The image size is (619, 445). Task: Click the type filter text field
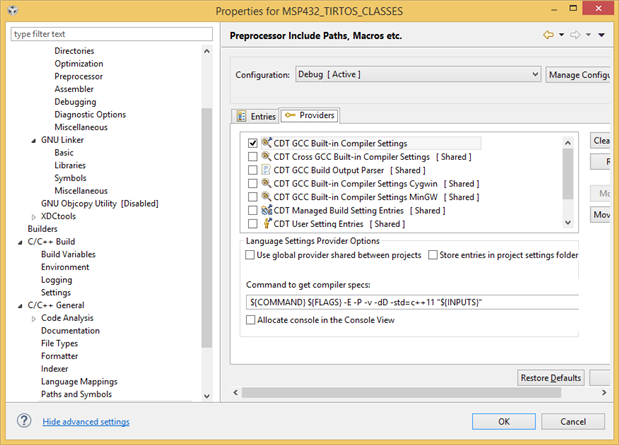[112, 34]
